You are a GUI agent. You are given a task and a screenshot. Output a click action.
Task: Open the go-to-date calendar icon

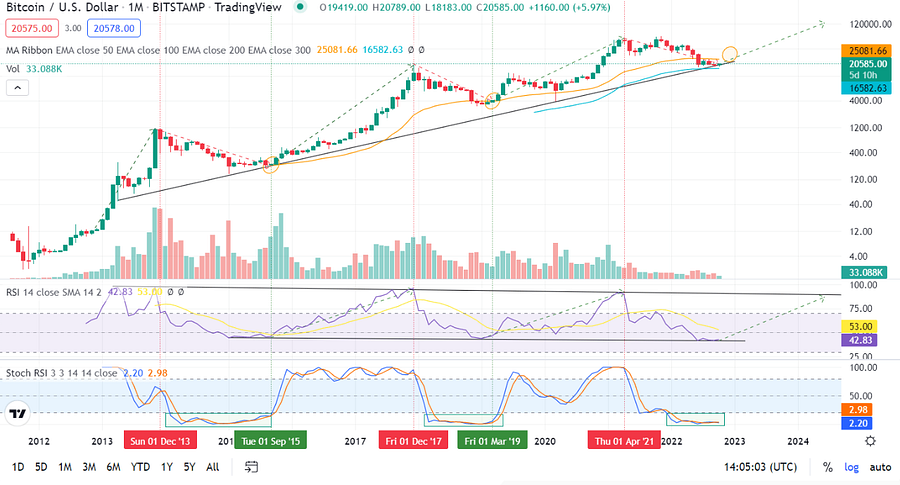click(x=251, y=467)
